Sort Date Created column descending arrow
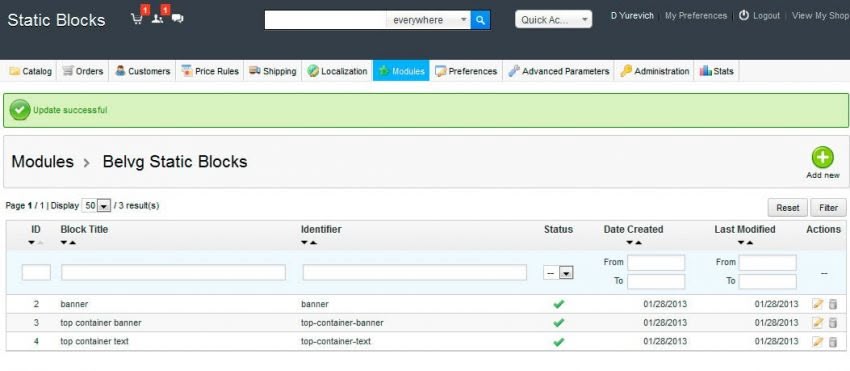The height and width of the screenshot is (371, 850). click(x=629, y=242)
